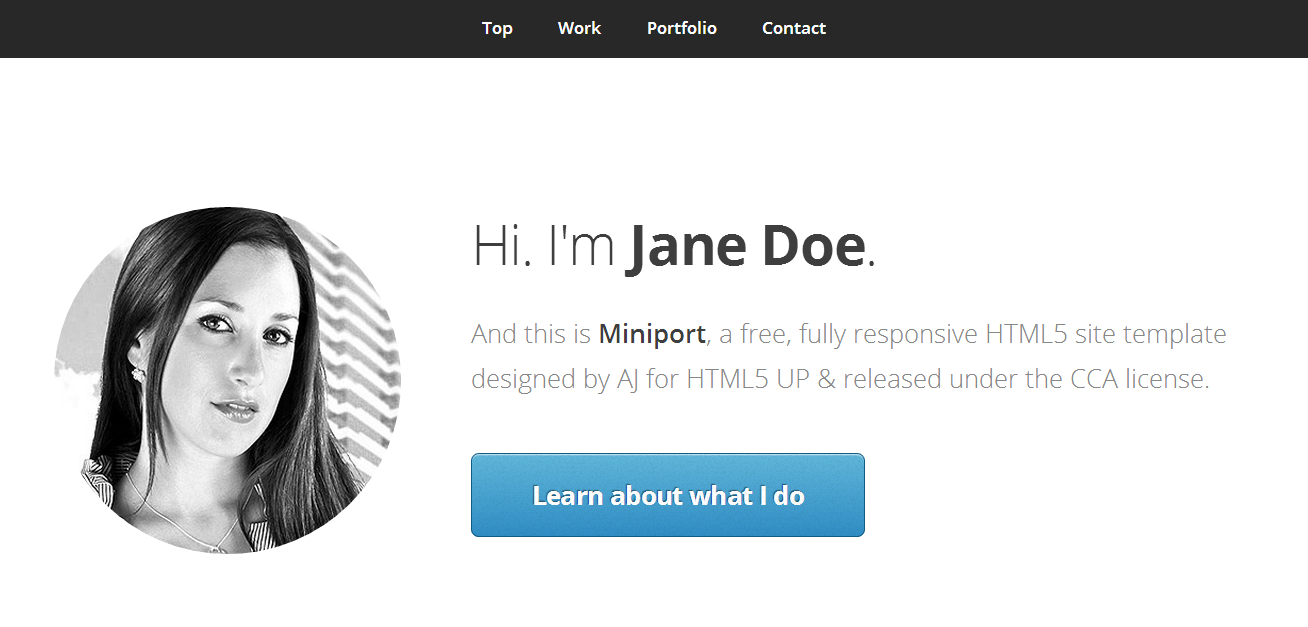Open the Work section link

[579, 28]
